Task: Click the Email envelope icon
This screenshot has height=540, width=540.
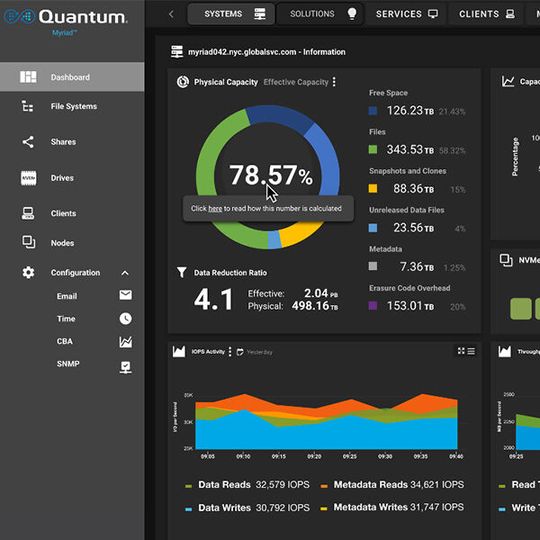Action: click(x=126, y=295)
